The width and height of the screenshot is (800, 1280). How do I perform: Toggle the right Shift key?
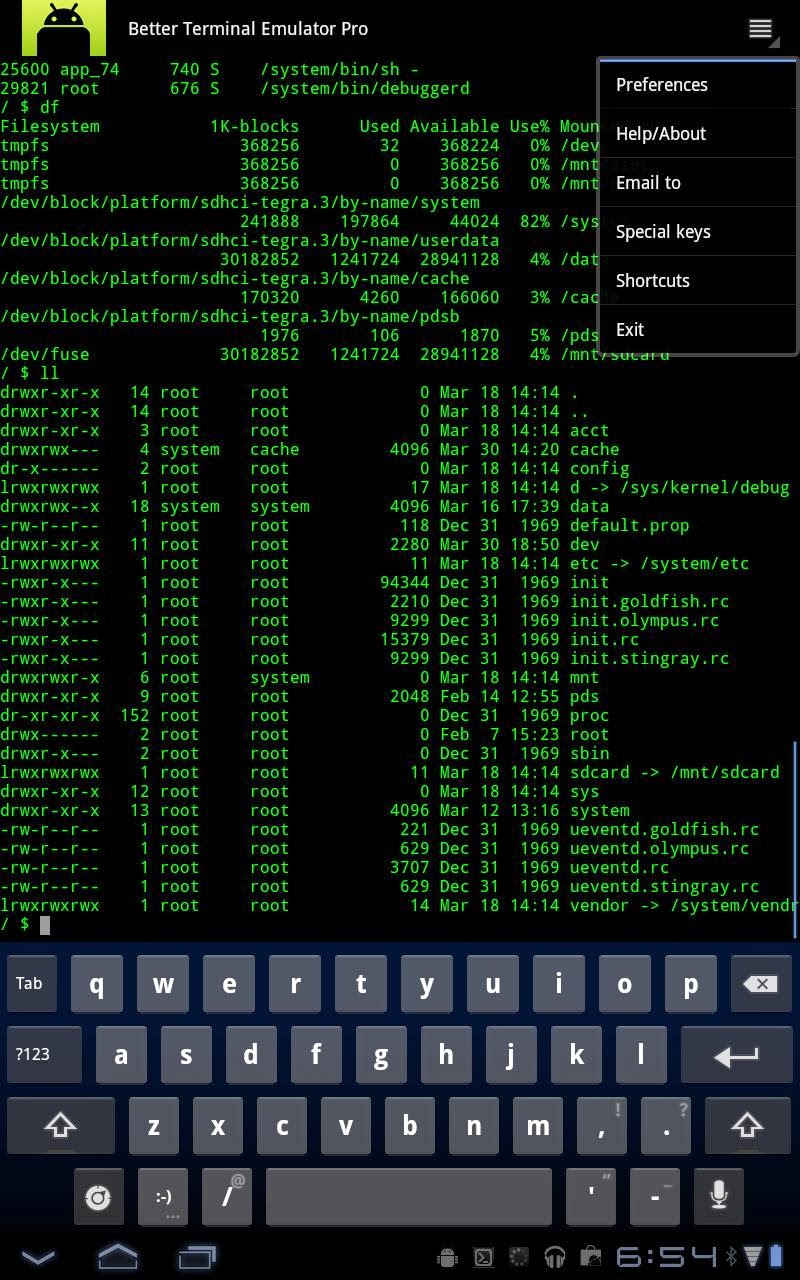(x=747, y=1126)
